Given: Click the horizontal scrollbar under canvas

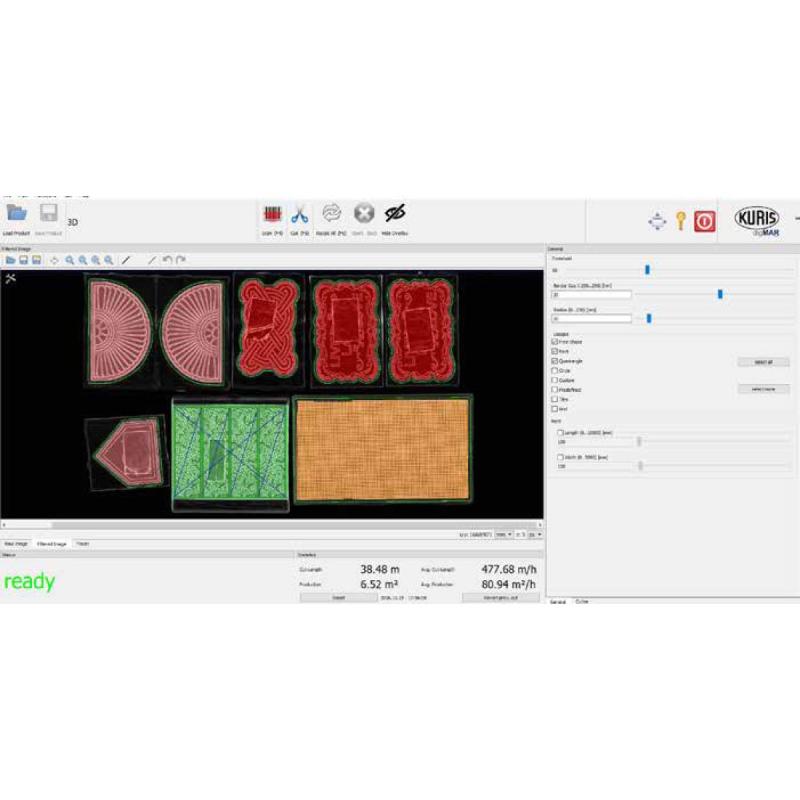Looking at the screenshot, I should coord(270,524).
